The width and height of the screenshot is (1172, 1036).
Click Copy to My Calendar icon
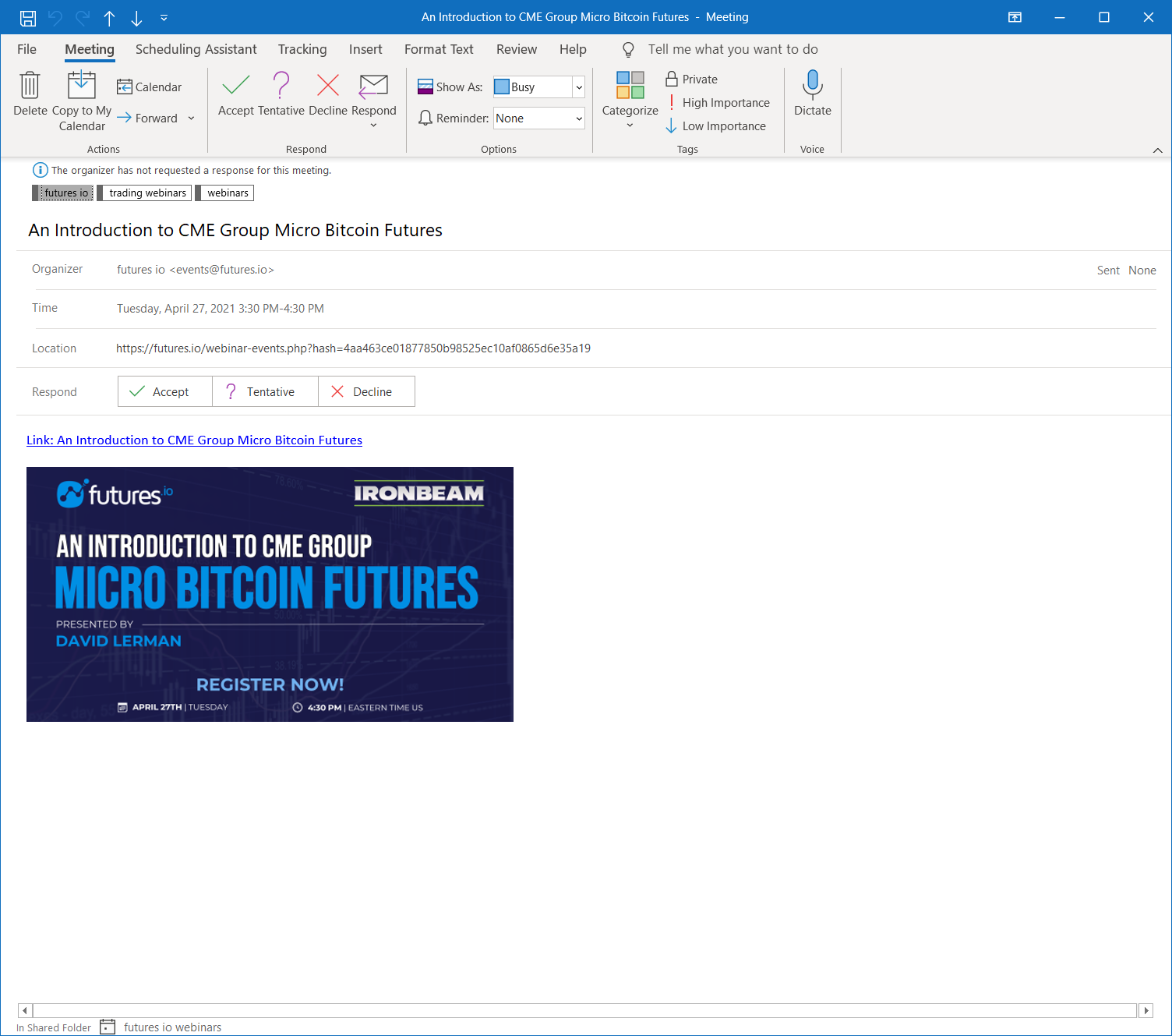82,101
